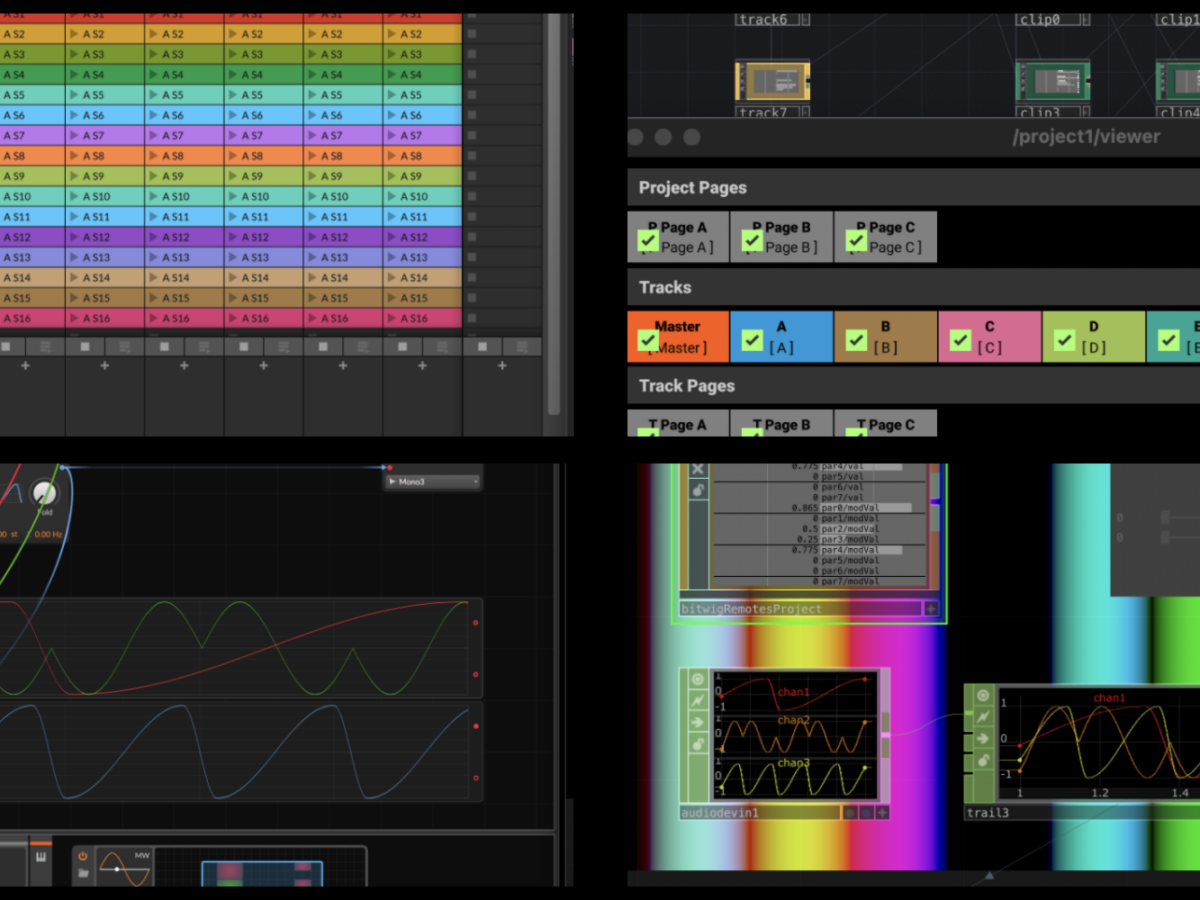Click the folder icon below device power button

(x=83, y=873)
